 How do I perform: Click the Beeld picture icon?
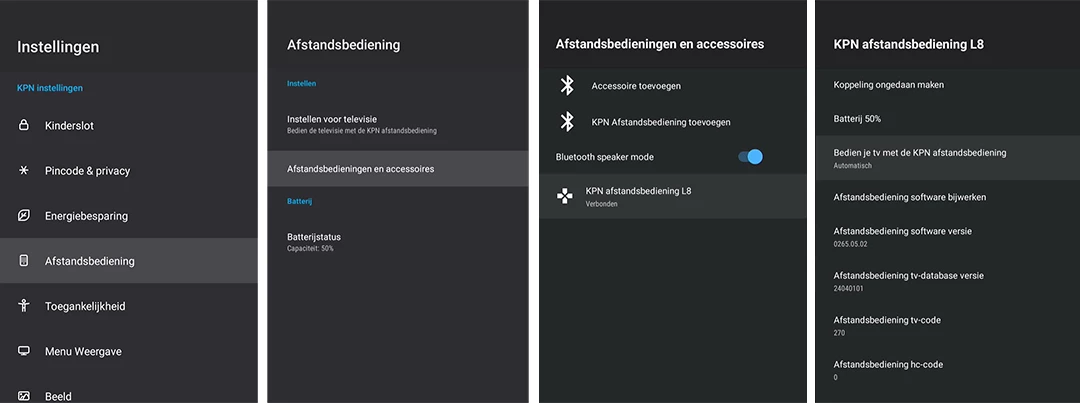24,396
